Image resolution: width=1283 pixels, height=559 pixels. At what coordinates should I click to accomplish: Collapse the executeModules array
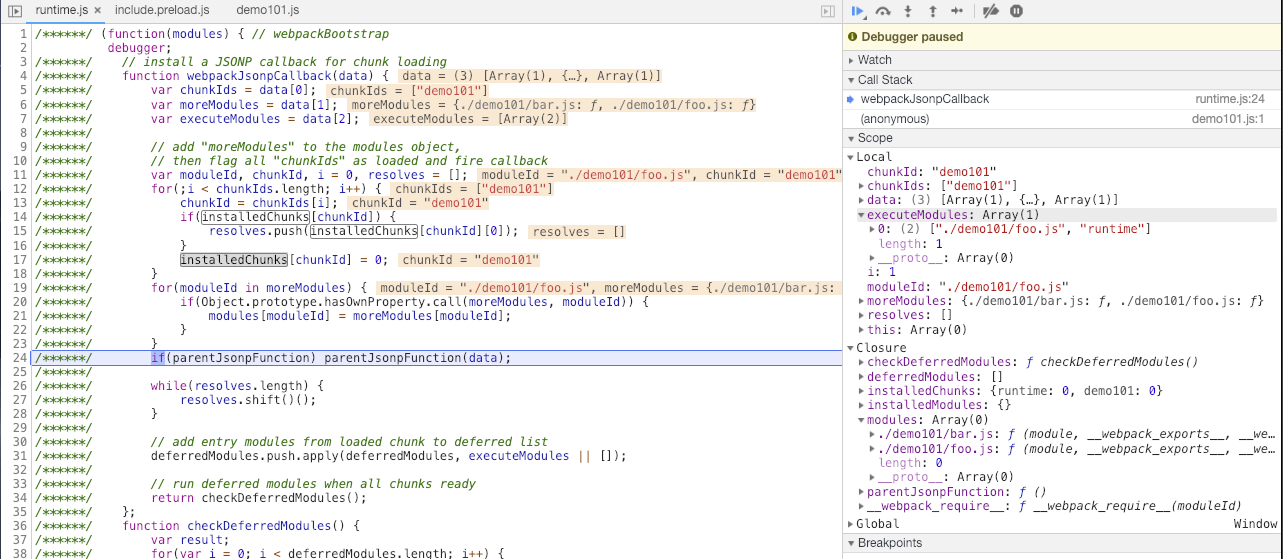click(x=862, y=215)
